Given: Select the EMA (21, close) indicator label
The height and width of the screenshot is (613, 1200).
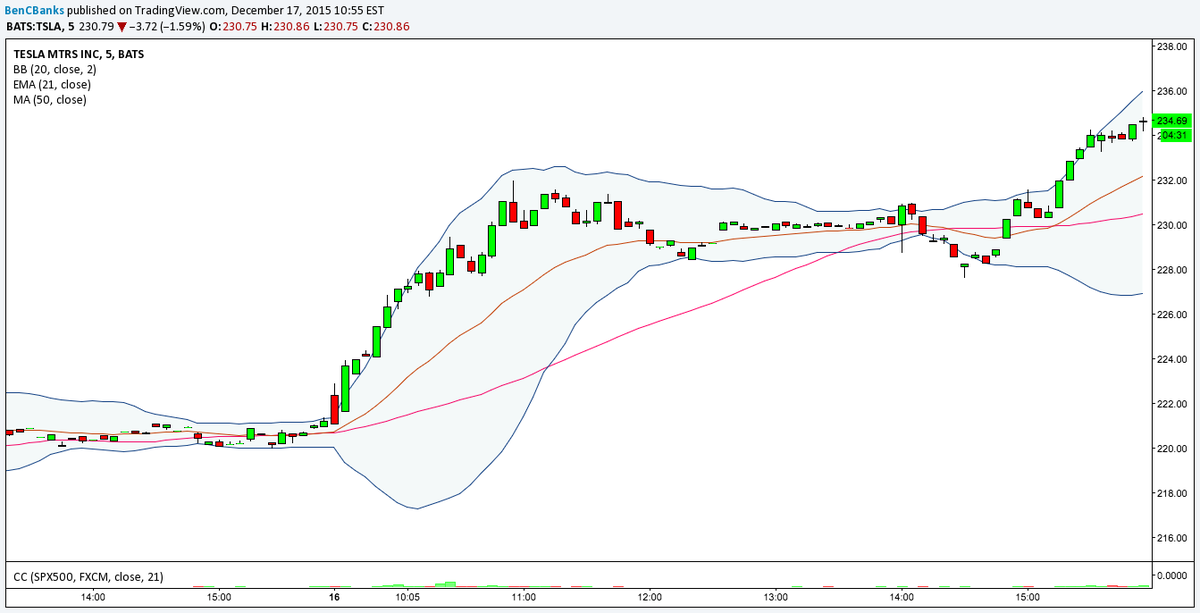Looking at the screenshot, I should [x=52, y=84].
